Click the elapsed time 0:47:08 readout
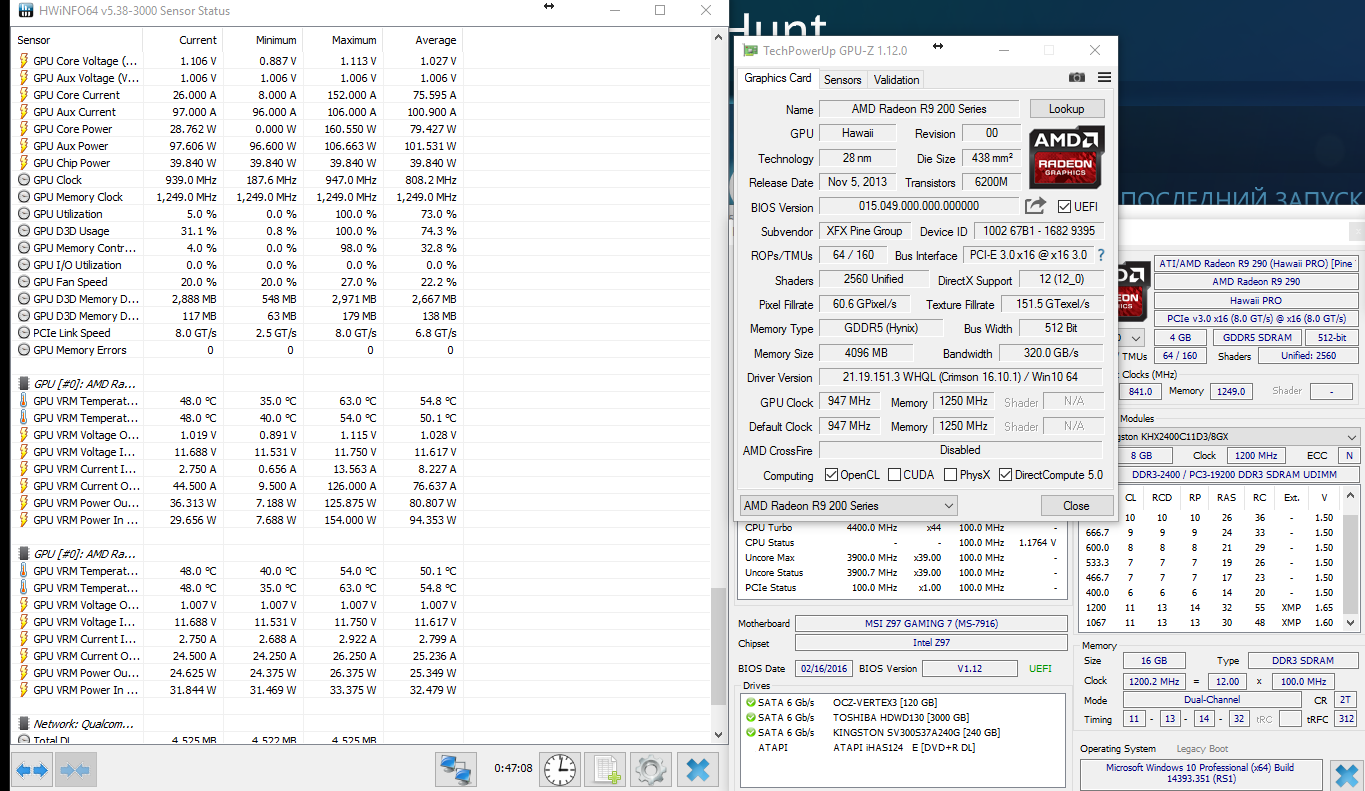Viewport: 1365px width, 791px height. tap(513, 769)
